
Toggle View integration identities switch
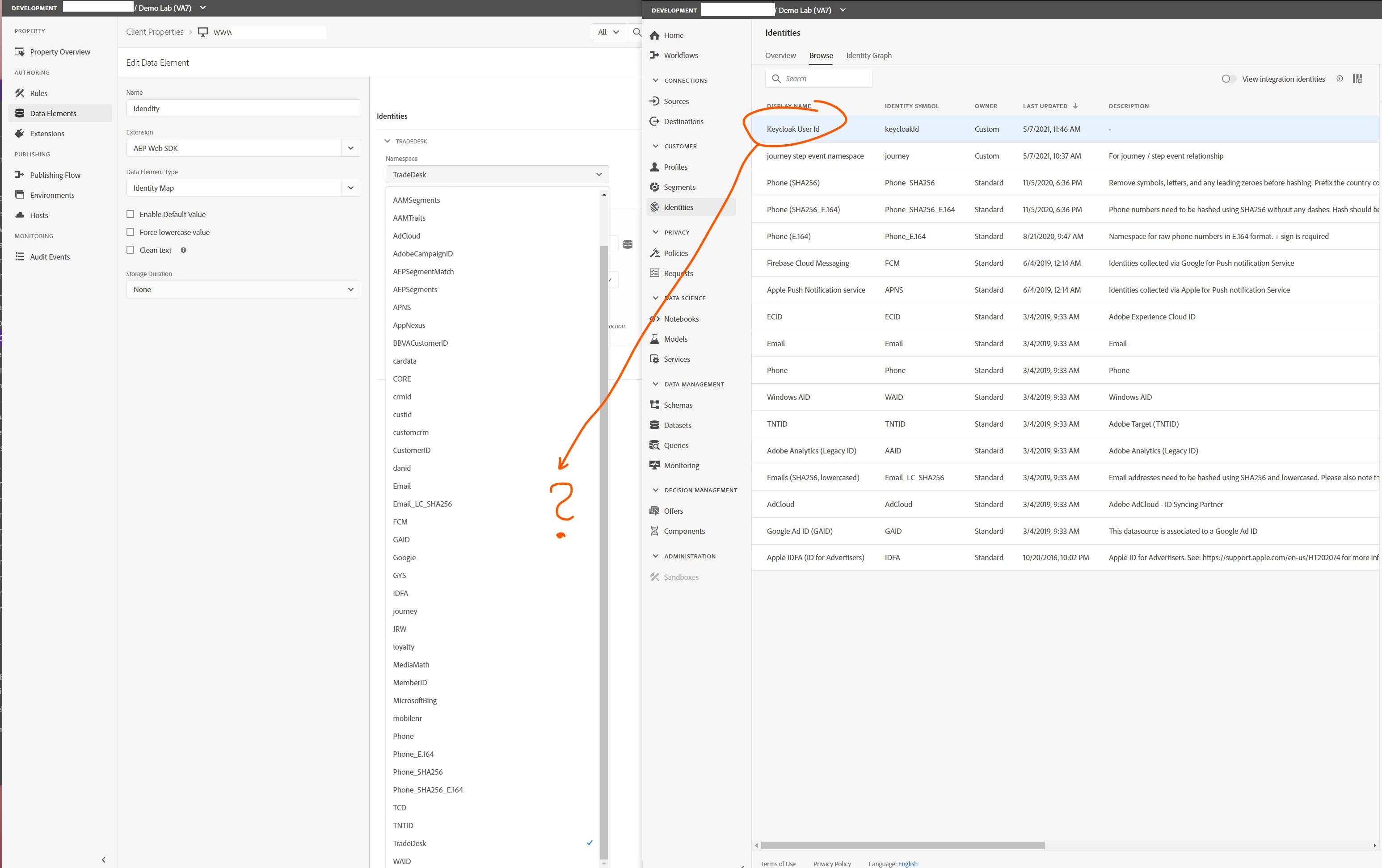point(1228,79)
